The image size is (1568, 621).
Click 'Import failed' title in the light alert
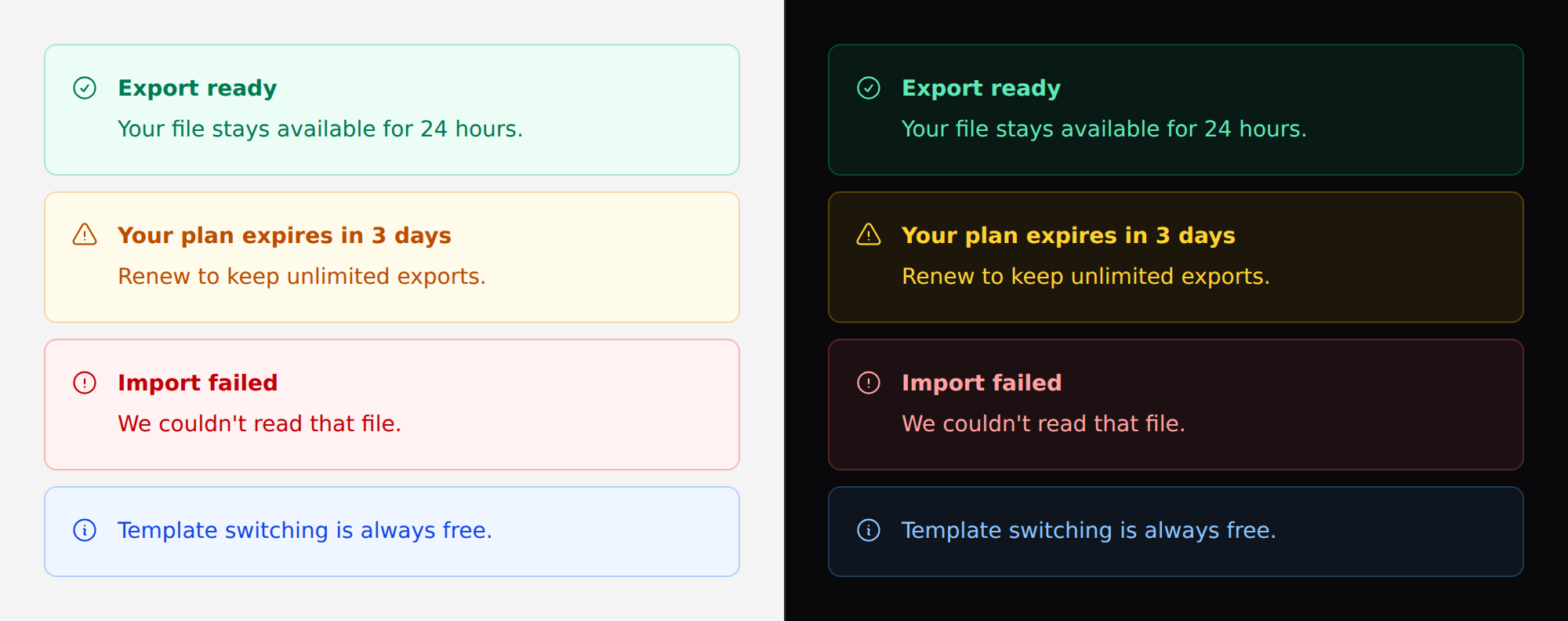[198, 383]
